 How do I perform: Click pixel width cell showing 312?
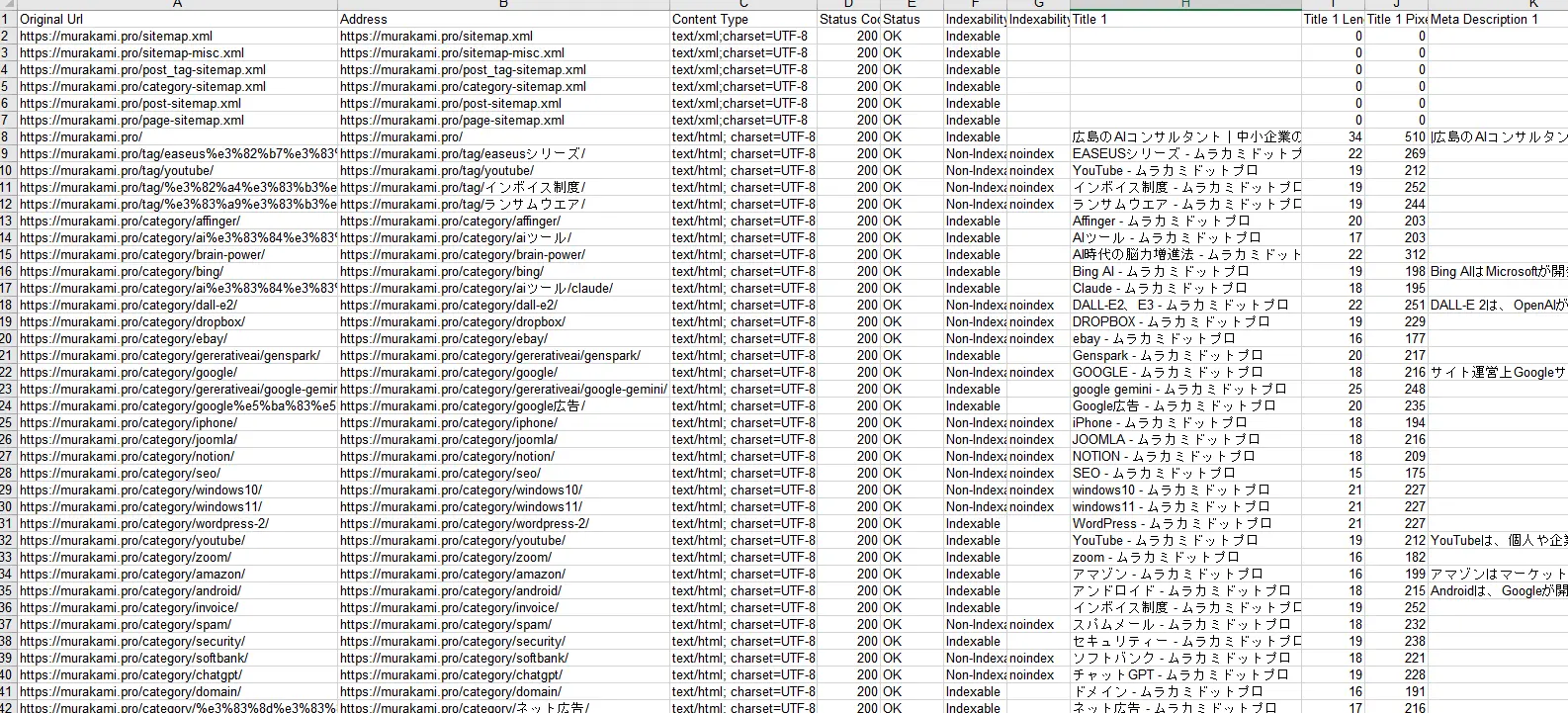pos(1396,254)
